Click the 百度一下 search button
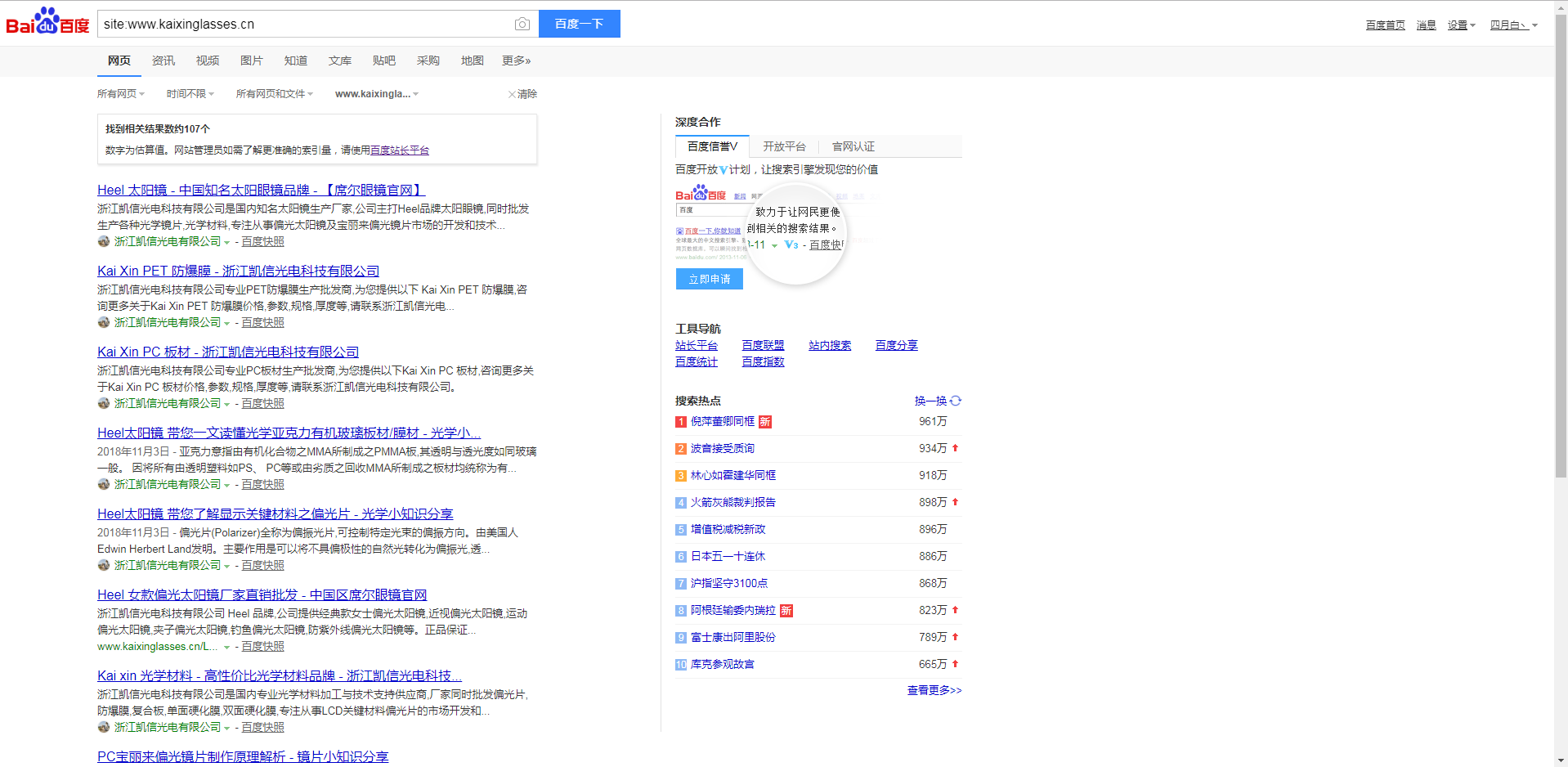Screen dimensions: 1568x767 pyautogui.click(x=580, y=24)
